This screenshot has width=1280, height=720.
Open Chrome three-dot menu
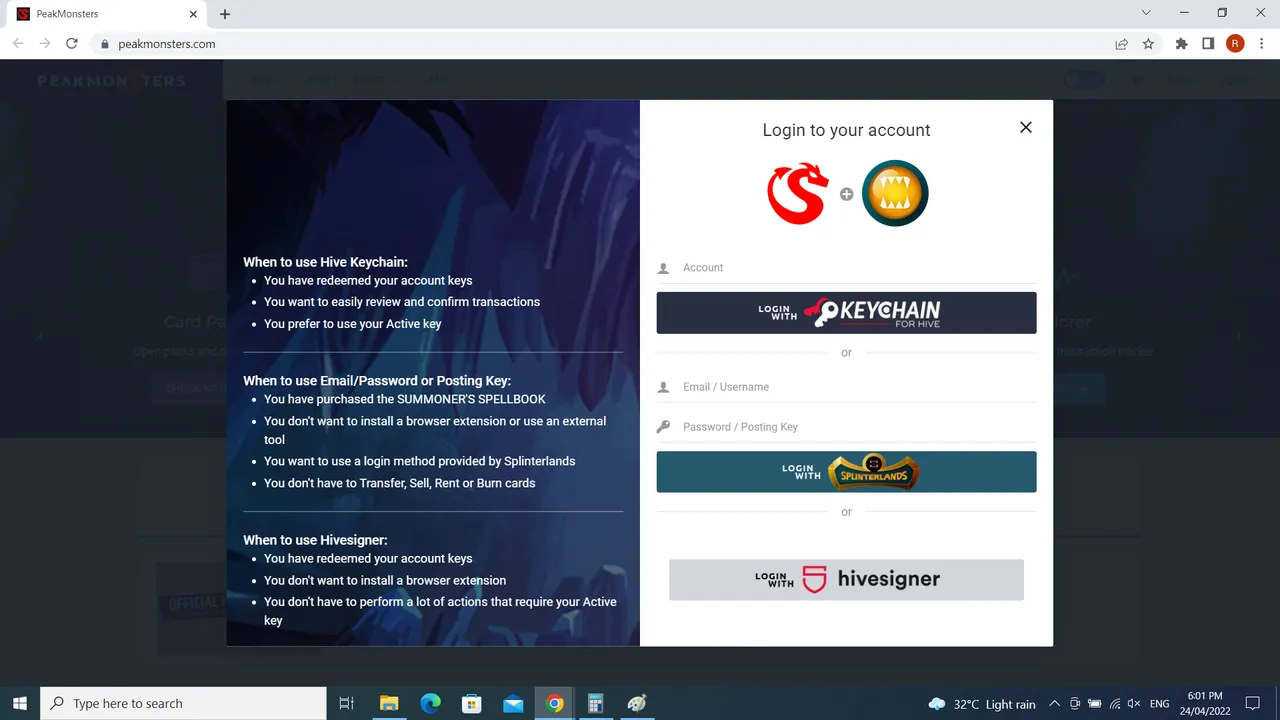click(x=1262, y=44)
